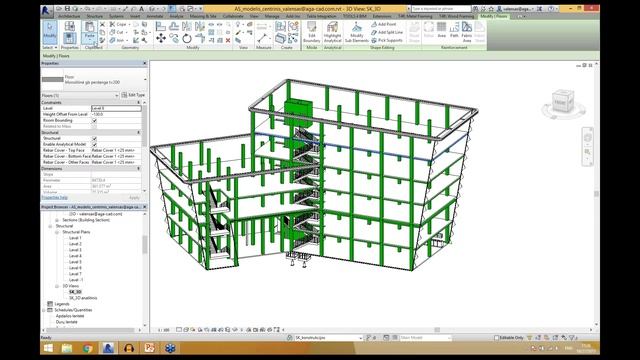Toggle Enable Analytical Model checkbox
The width and height of the screenshot is (640, 360).
[x=94, y=144]
